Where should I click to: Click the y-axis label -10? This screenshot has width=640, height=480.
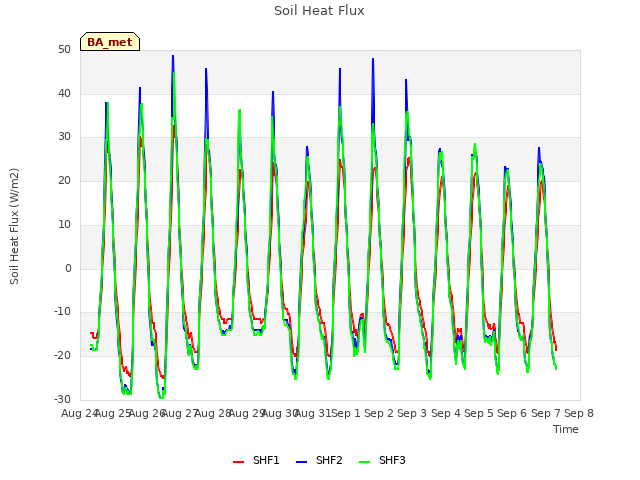coord(63,312)
